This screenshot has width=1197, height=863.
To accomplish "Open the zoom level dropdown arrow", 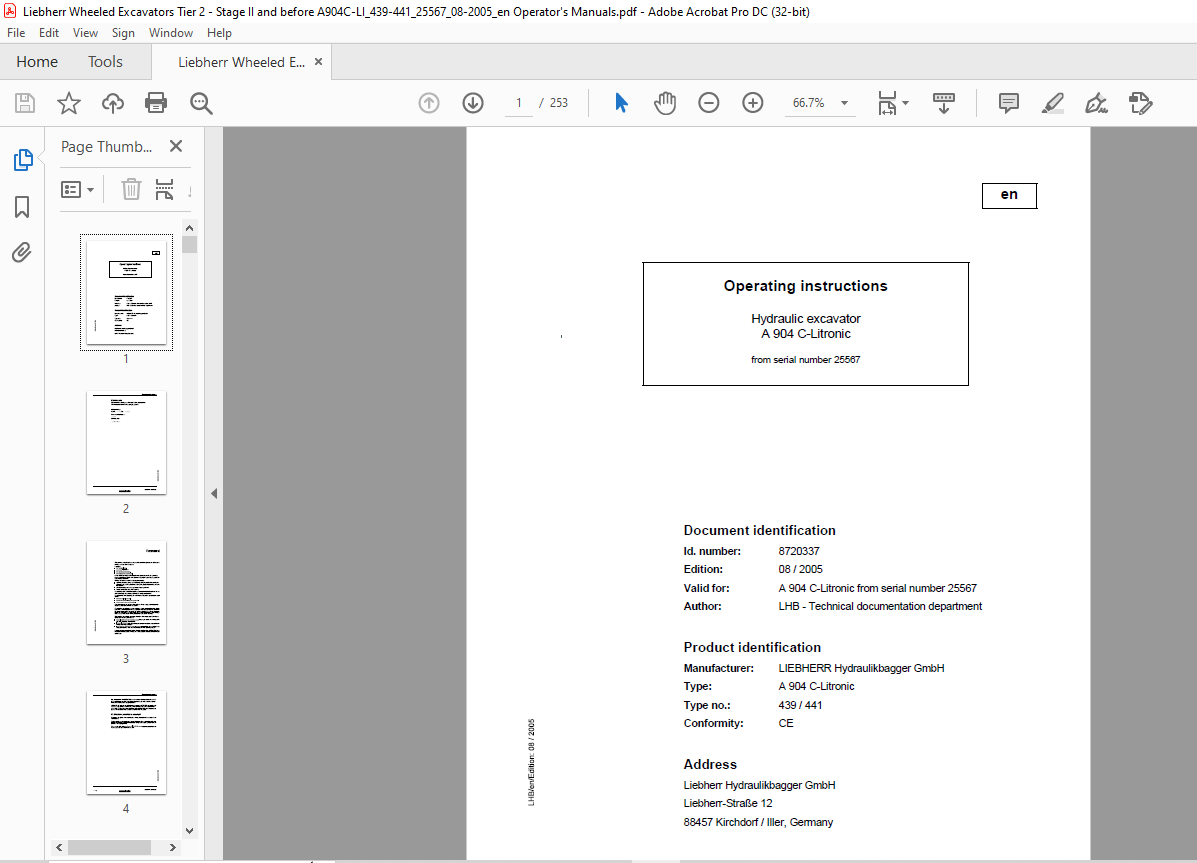I will tap(844, 103).
